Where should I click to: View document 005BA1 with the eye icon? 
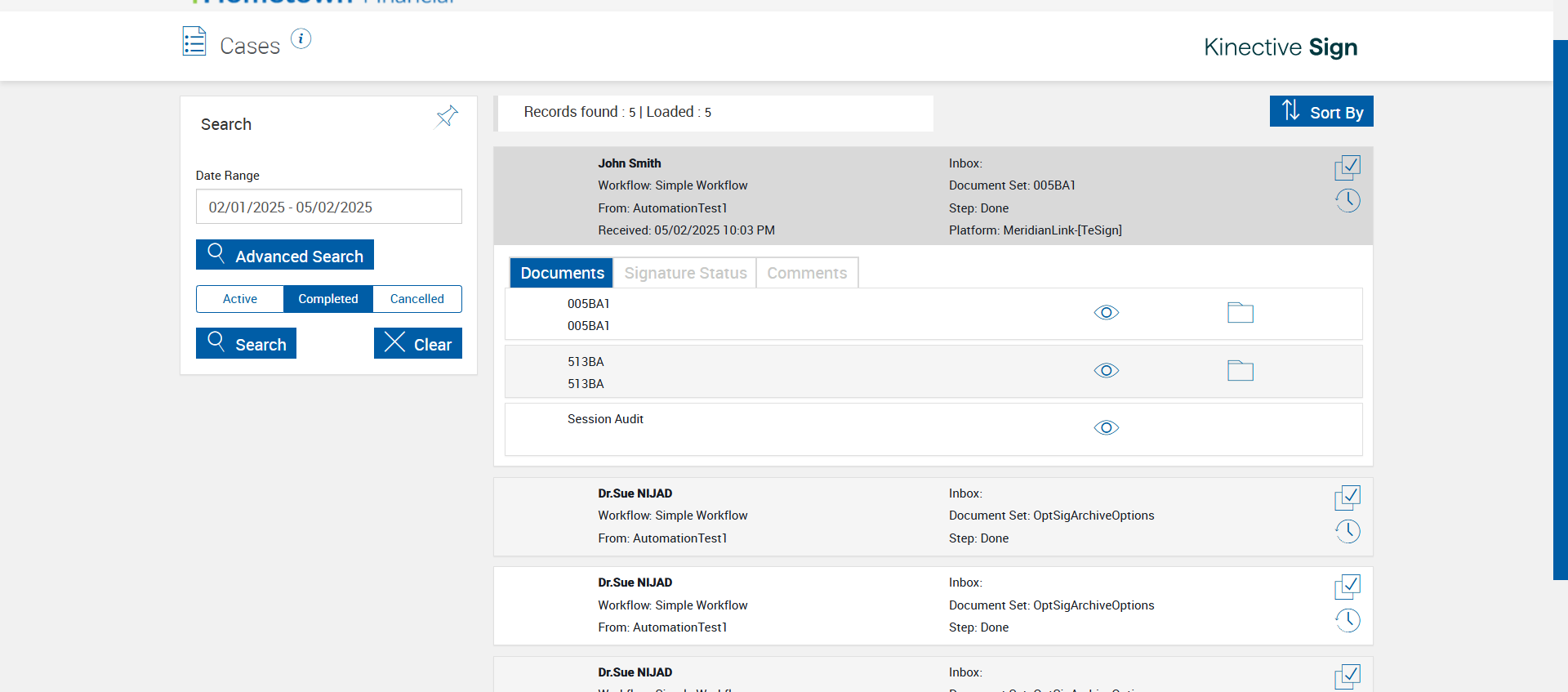point(1106,313)
